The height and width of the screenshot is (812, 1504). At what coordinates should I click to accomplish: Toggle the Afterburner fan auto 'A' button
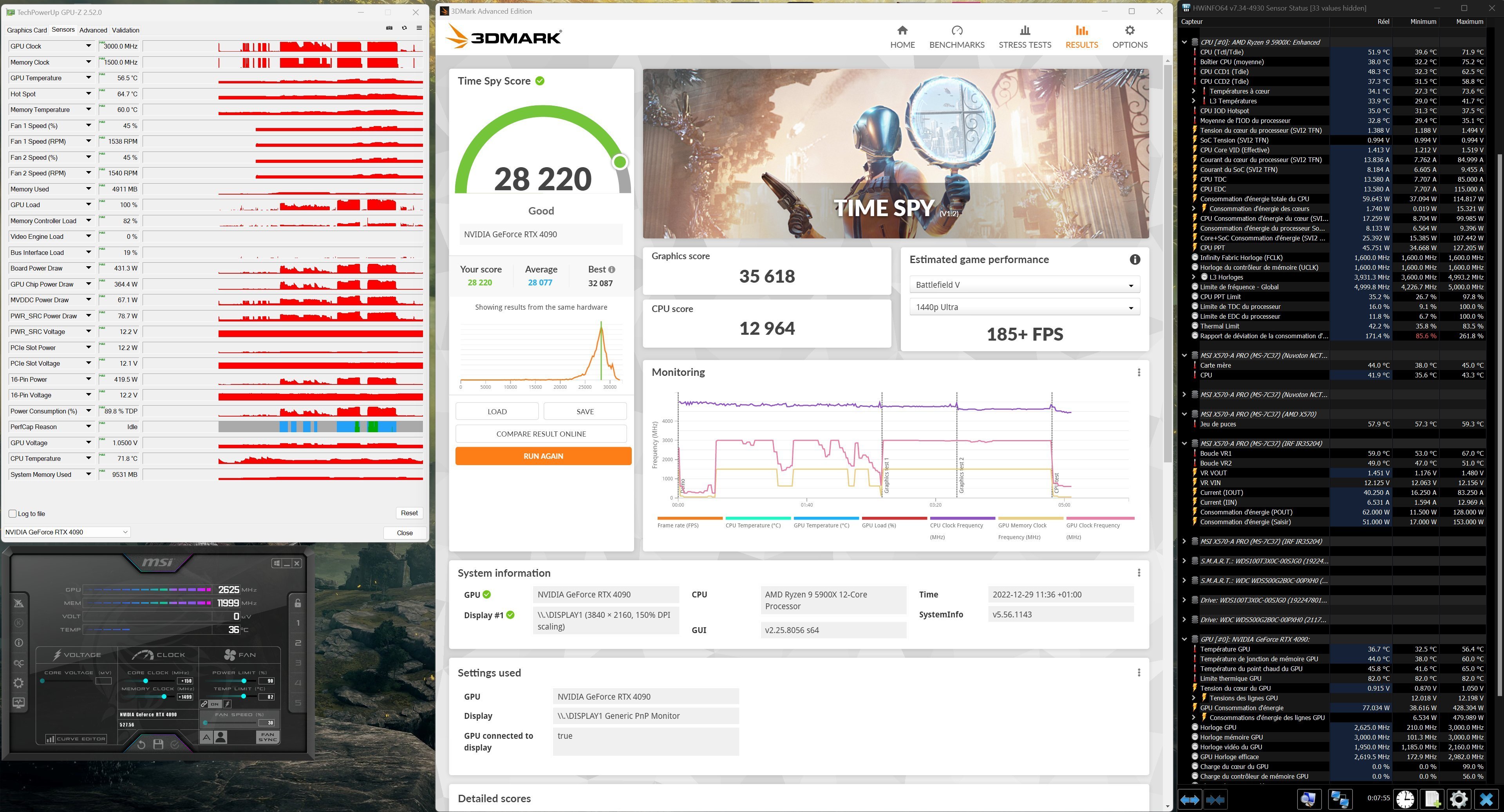(x=207, y=737)
